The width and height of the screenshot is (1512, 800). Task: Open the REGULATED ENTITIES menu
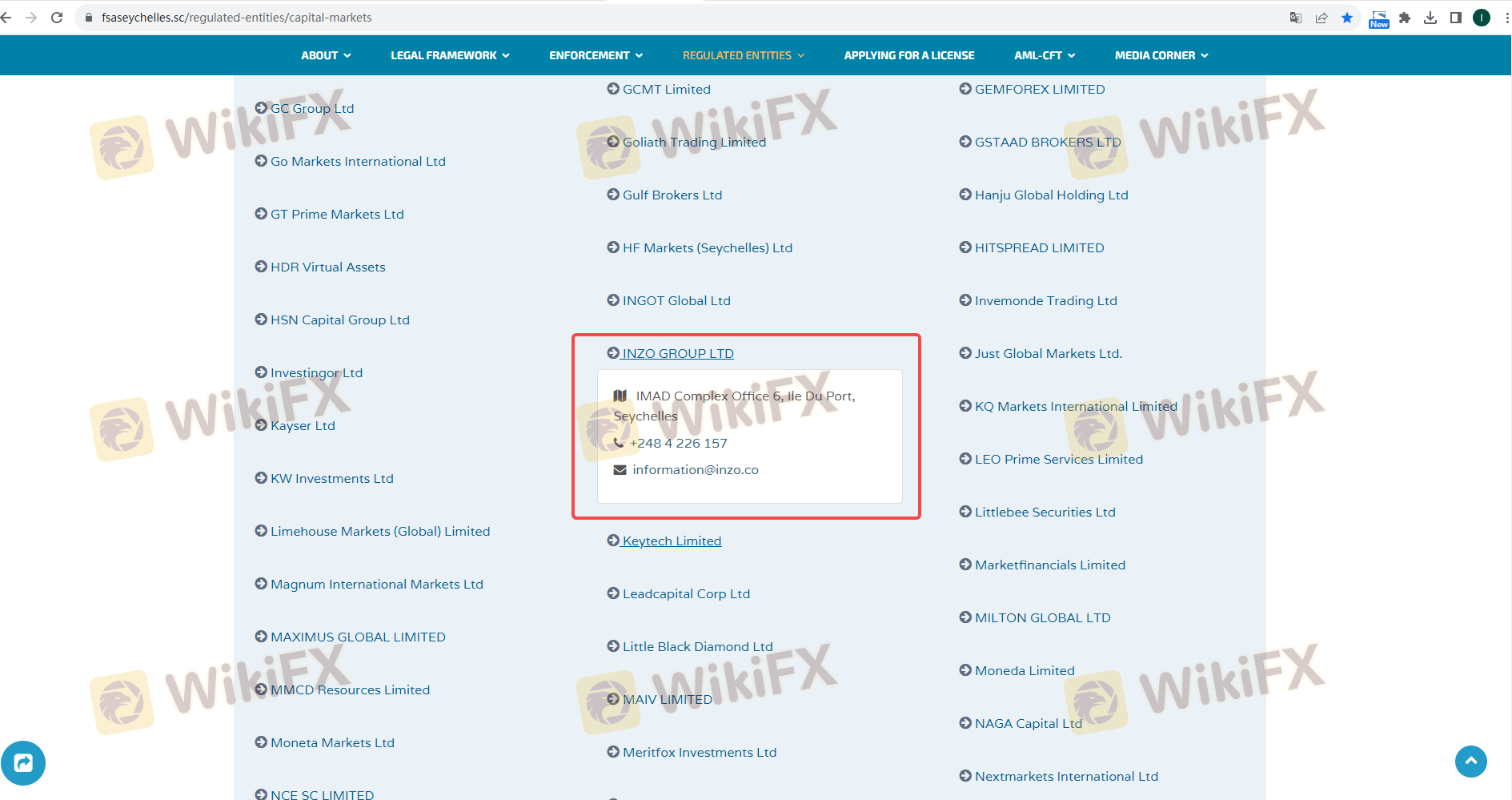pos(744,55)
